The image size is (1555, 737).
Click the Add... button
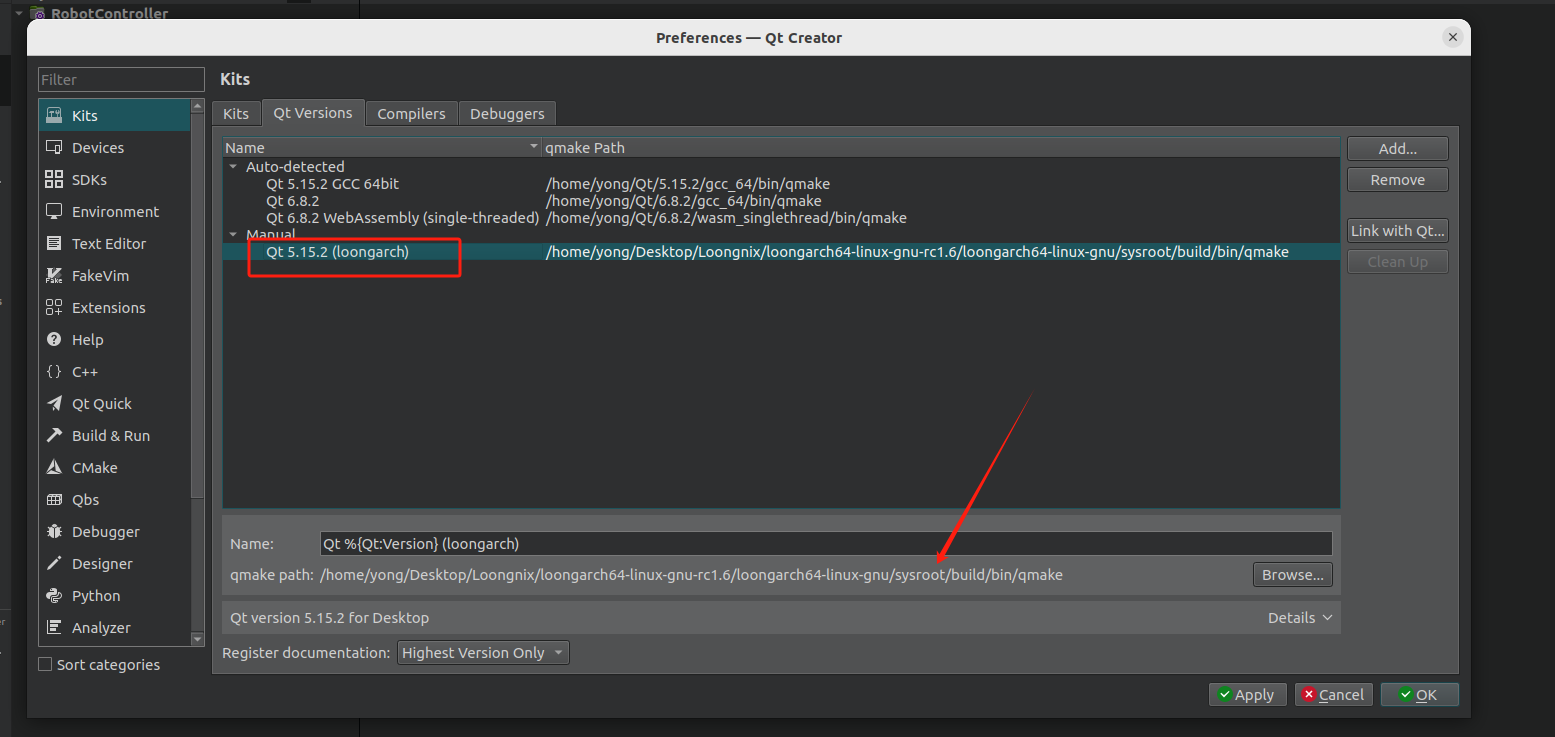(1397, 148)
